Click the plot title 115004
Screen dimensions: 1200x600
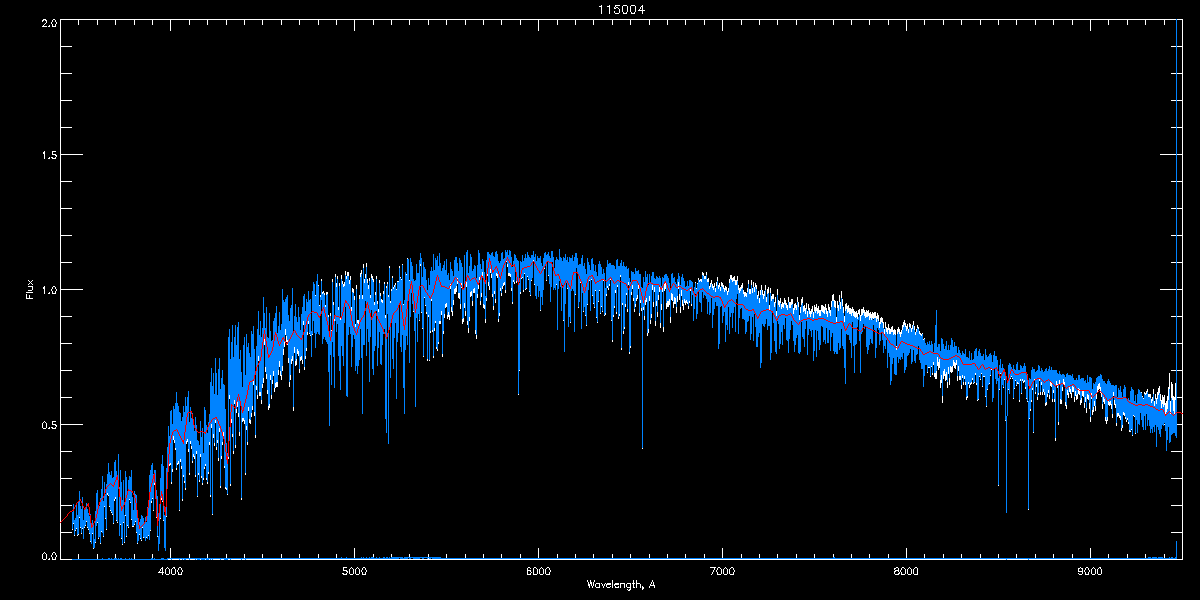click(x=621, y=10)
